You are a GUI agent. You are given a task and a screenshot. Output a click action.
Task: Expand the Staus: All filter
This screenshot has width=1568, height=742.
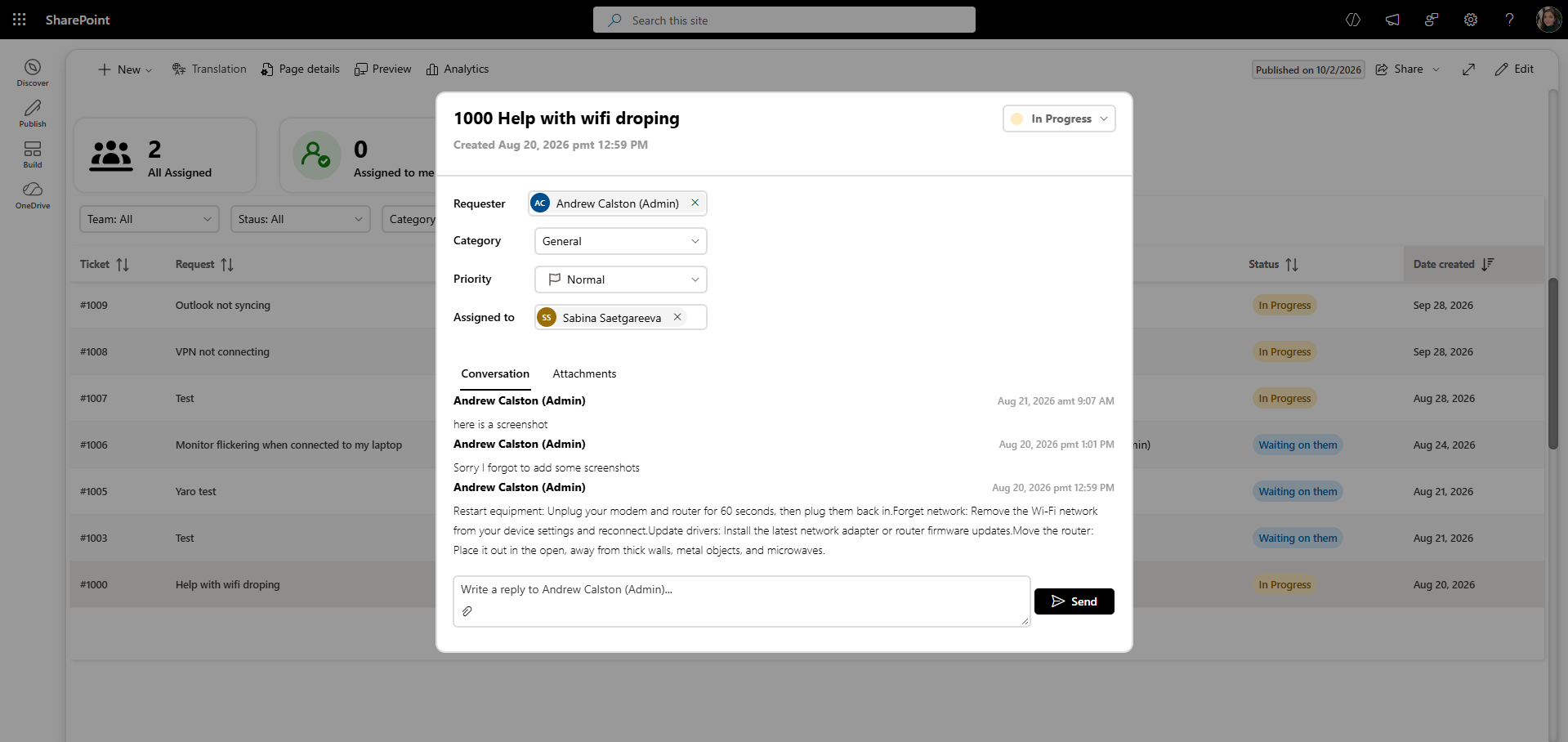pos(301,219)
